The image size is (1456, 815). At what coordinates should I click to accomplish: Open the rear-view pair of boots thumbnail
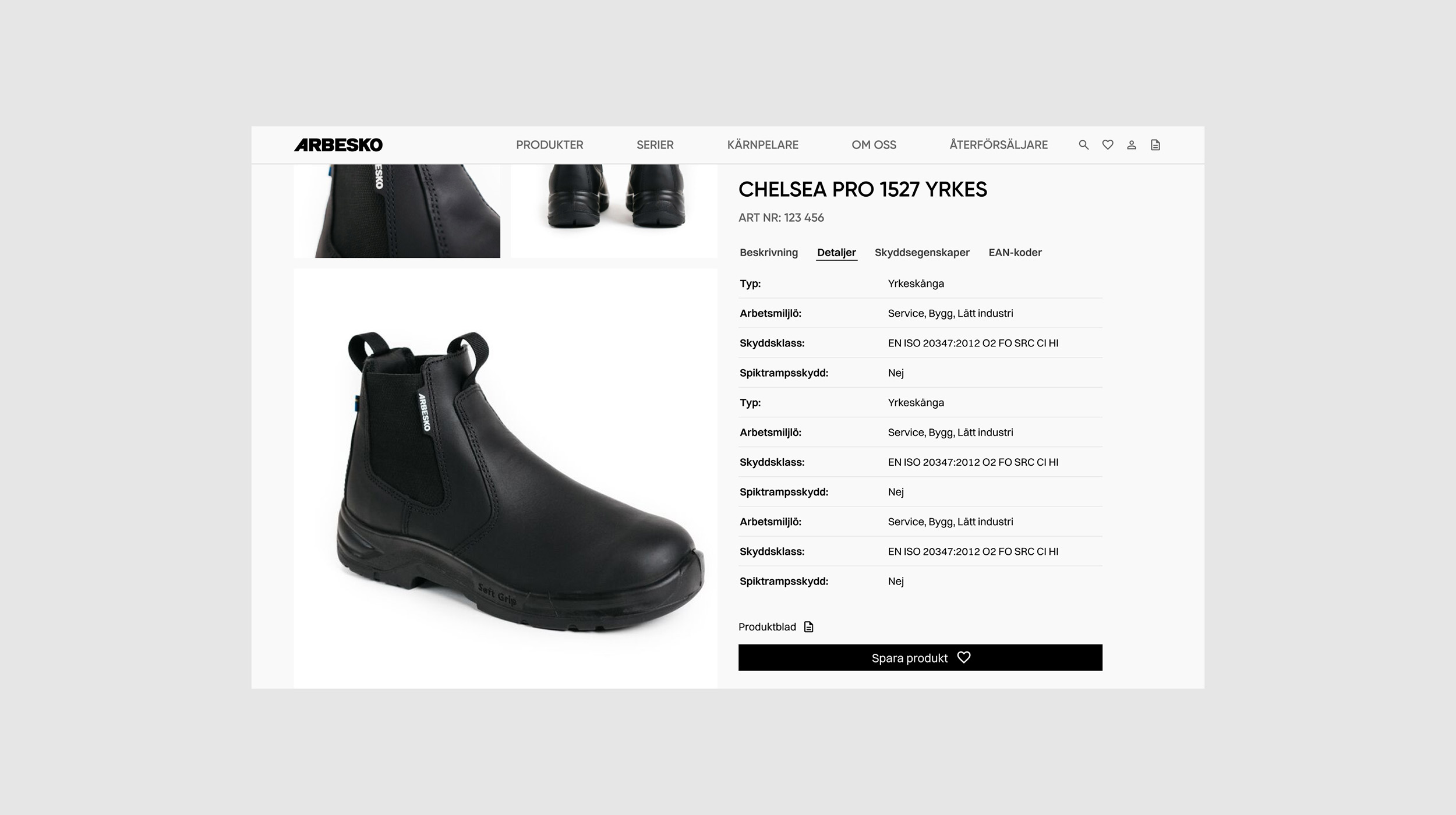tap(614, 211)
